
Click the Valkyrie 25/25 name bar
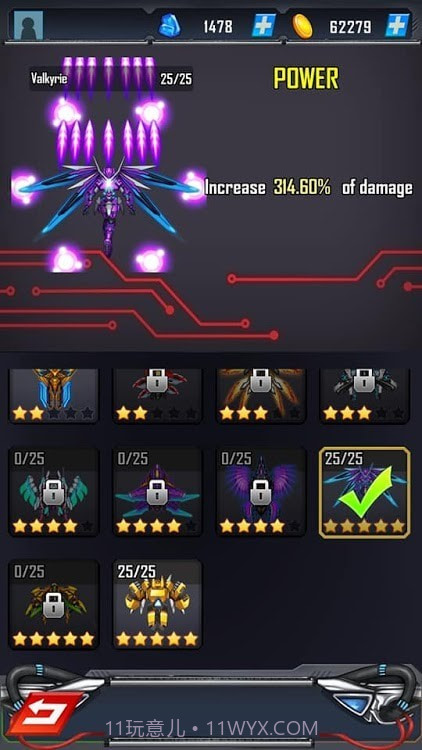pos(111,78)
